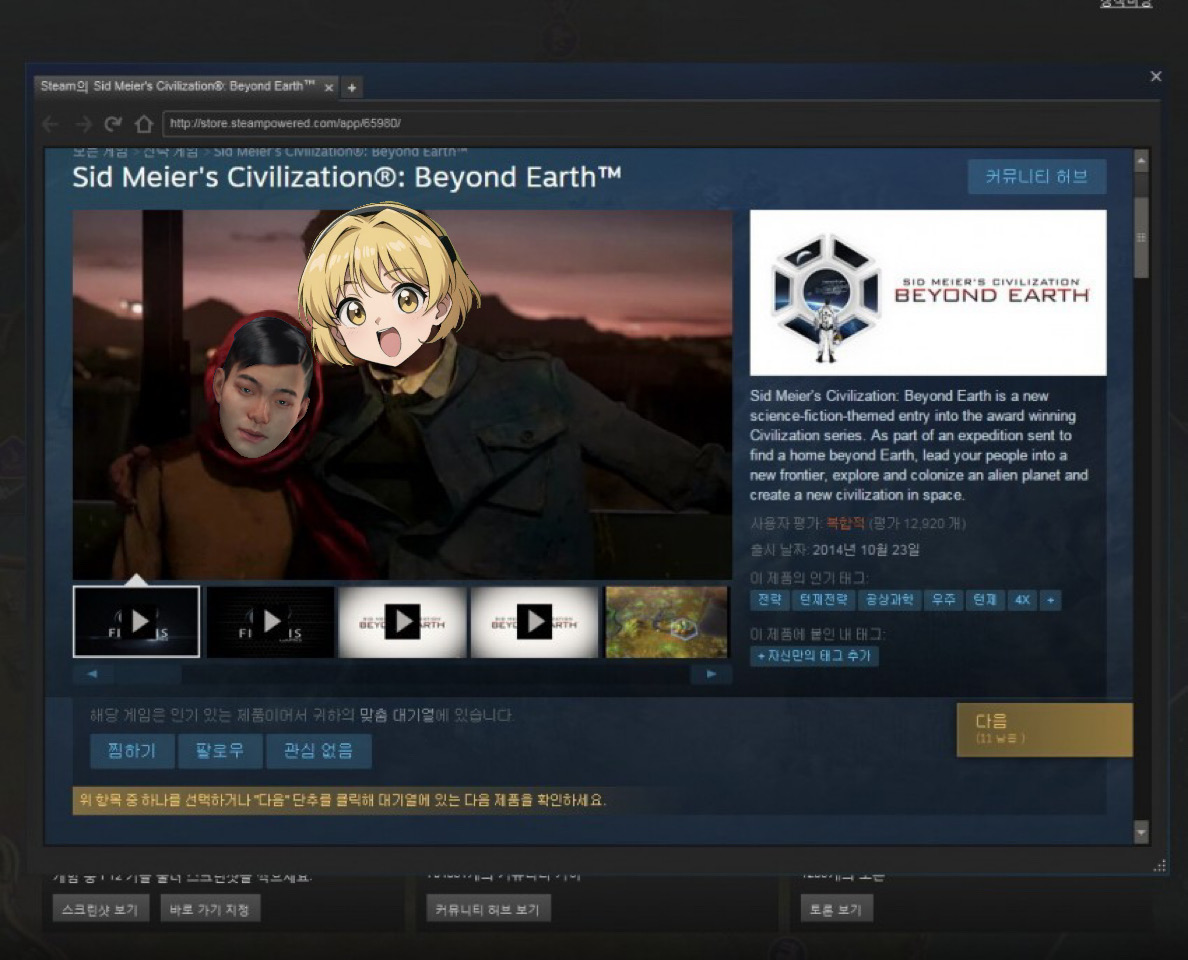Viewport: 1188px width, 960px height.
Task: Click the Beyond Earth header logo image
Action: click(x=928, y=292)
